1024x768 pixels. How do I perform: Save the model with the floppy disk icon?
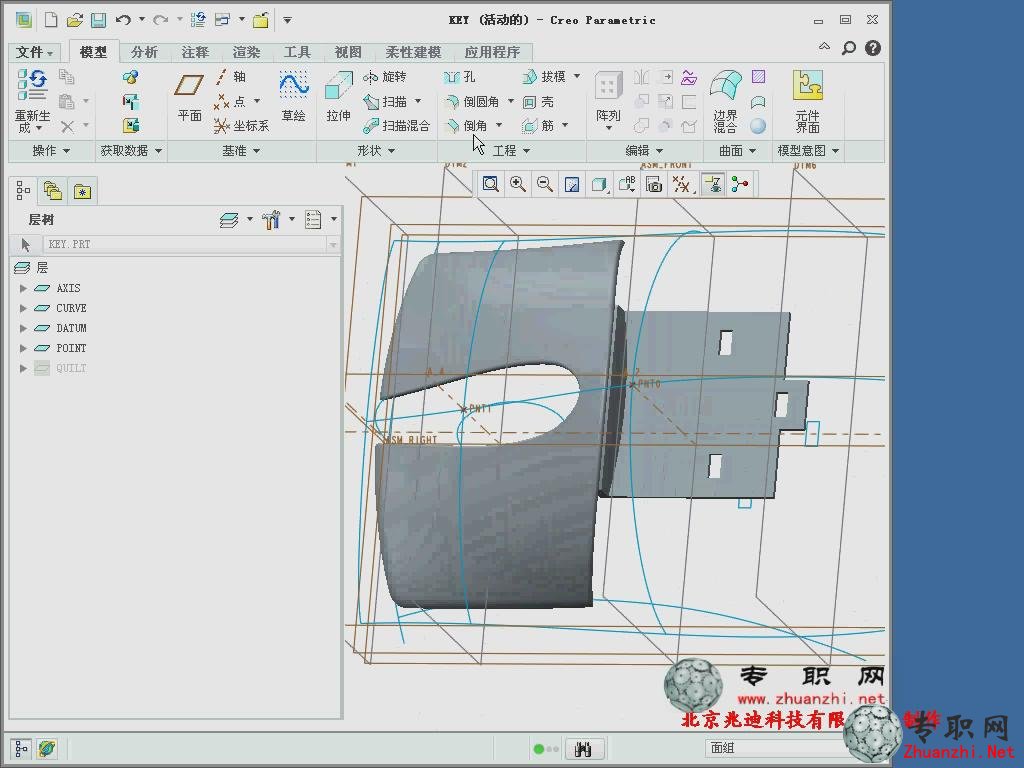pyautogui.click(x=99, y=20)
